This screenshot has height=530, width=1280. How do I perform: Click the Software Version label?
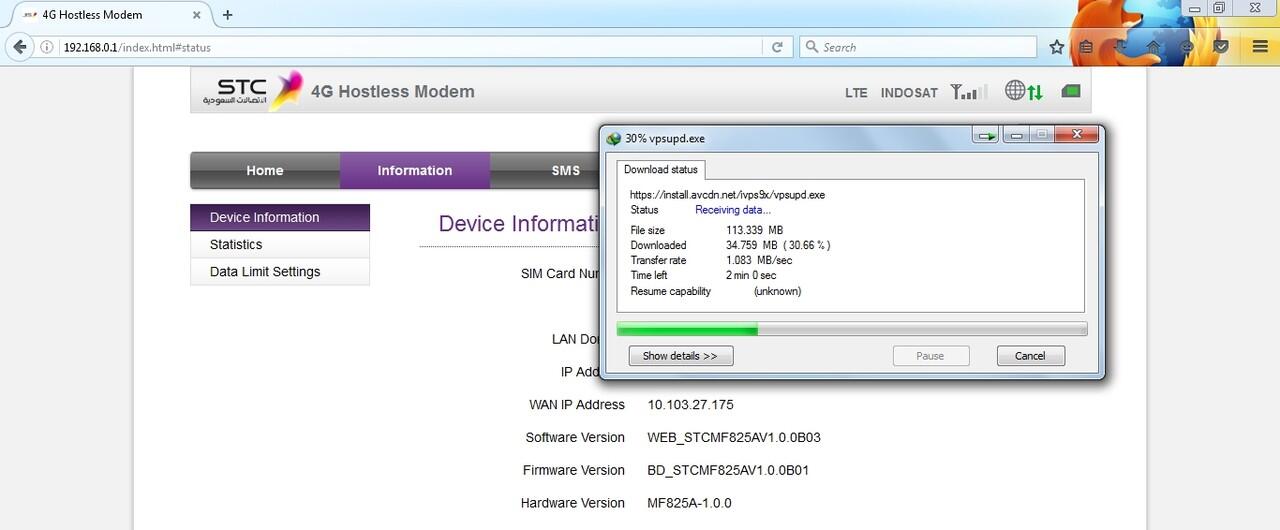coord(575,438)
